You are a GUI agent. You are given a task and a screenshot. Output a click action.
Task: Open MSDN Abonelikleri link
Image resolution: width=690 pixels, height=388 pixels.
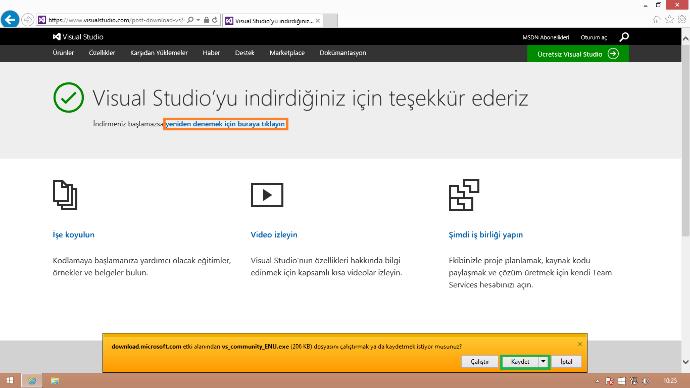click(546, 37)
